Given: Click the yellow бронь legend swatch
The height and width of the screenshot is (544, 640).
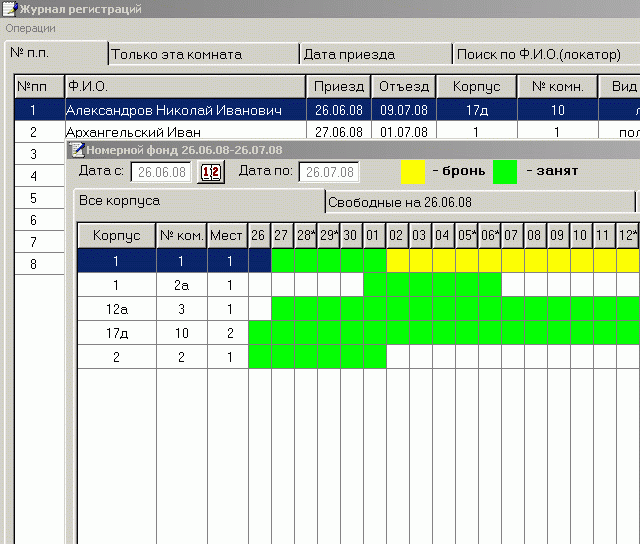Looking at the screenshot, I should pyautogui.click(x=413, y=172).
